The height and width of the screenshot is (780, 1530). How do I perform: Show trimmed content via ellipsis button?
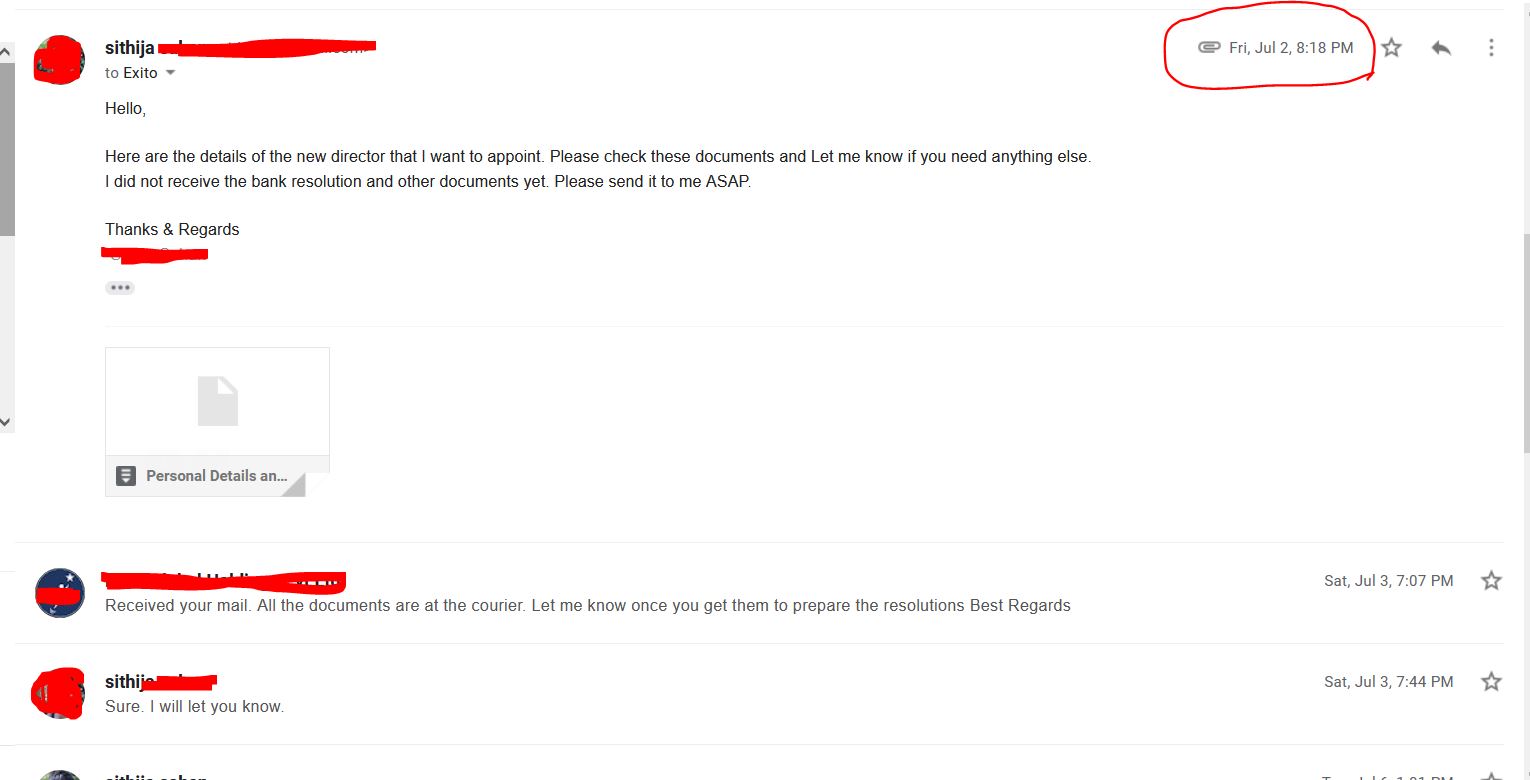(120, 287)
